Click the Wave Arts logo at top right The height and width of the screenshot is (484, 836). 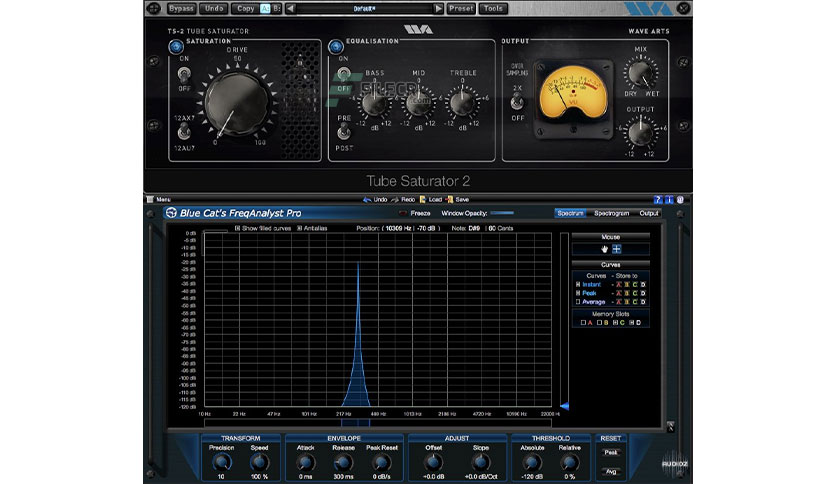click(x=648, y=9)
